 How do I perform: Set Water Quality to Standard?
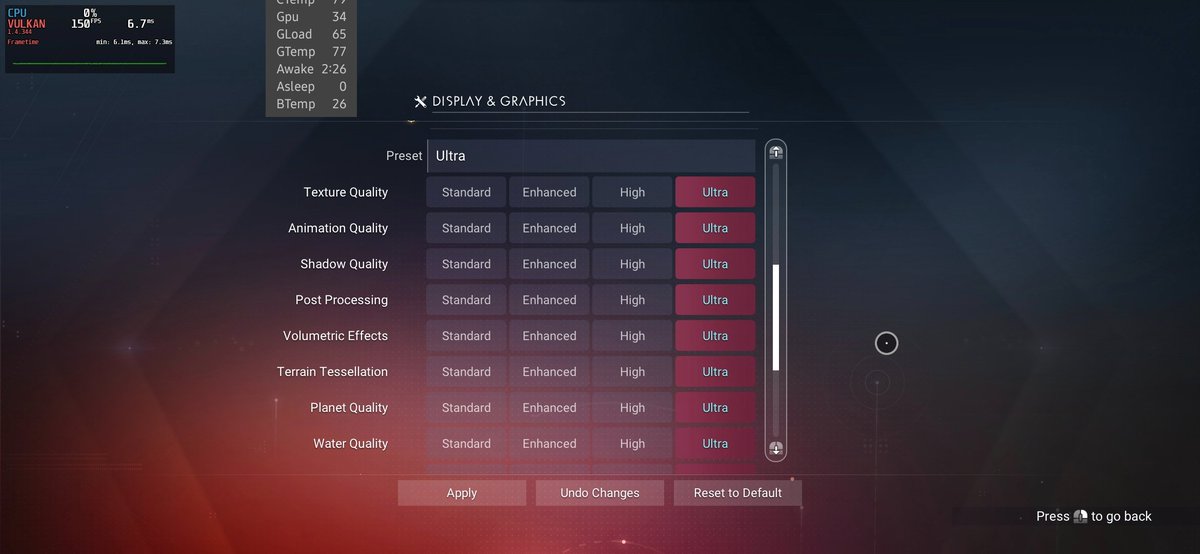point(466,444)
